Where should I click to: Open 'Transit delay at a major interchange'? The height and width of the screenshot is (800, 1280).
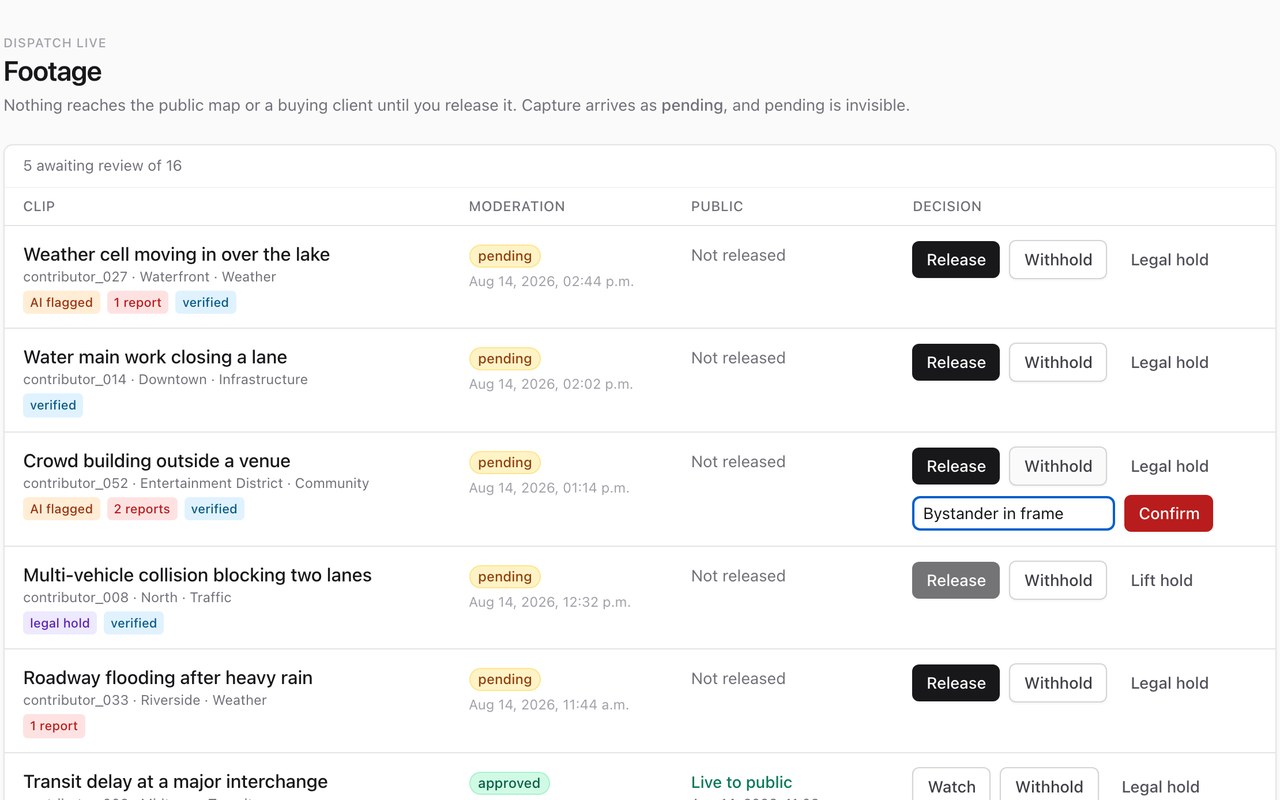pyautogui.click(x=175, y=782)
